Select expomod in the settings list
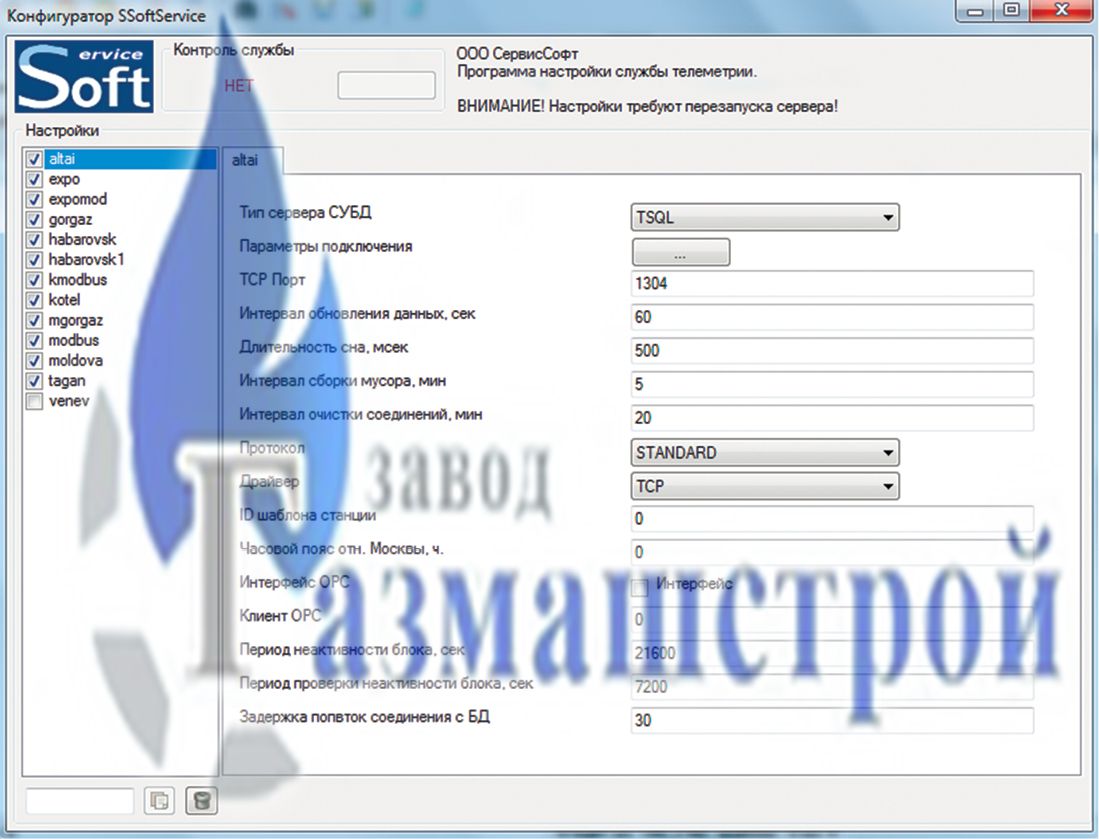The image size is (1099, 839). [x=78, y=200]
